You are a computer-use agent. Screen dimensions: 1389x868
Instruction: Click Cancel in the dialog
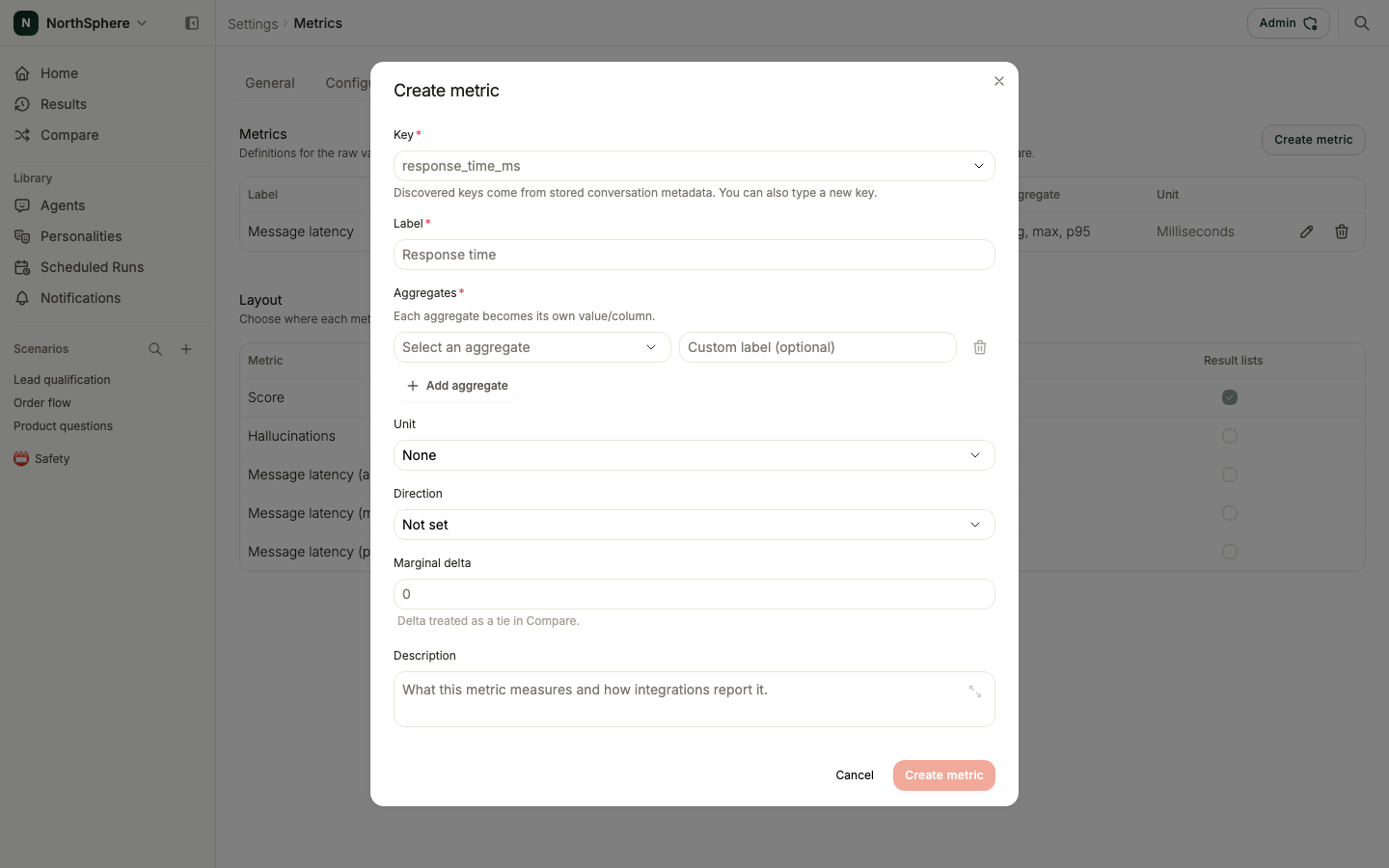[855, 775]
